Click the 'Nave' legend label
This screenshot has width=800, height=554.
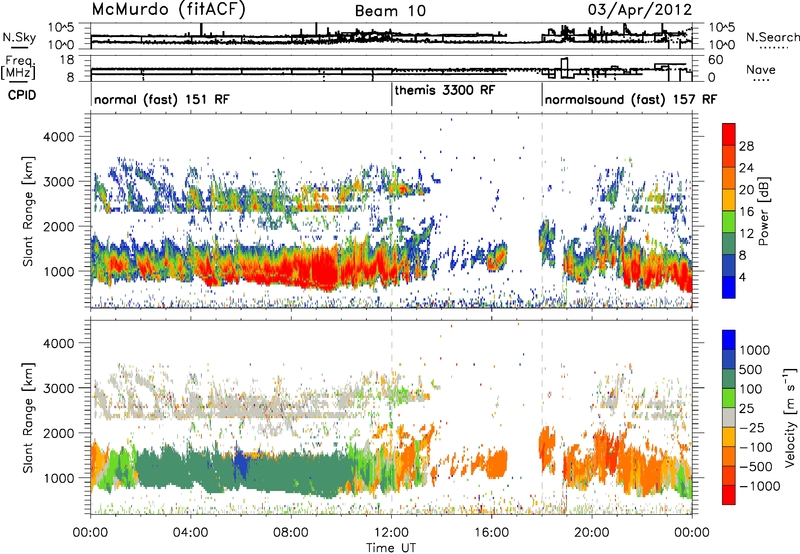coord(761,69)
